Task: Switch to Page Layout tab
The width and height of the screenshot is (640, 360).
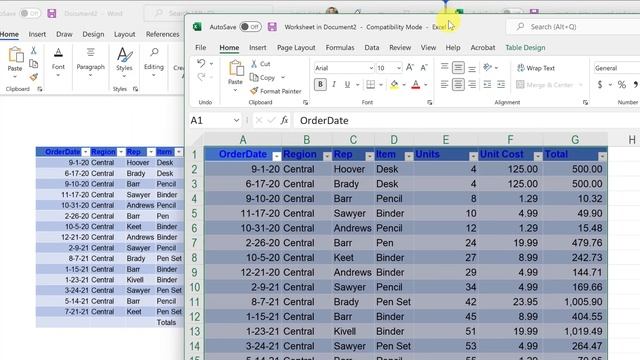Action: point(296,48)
